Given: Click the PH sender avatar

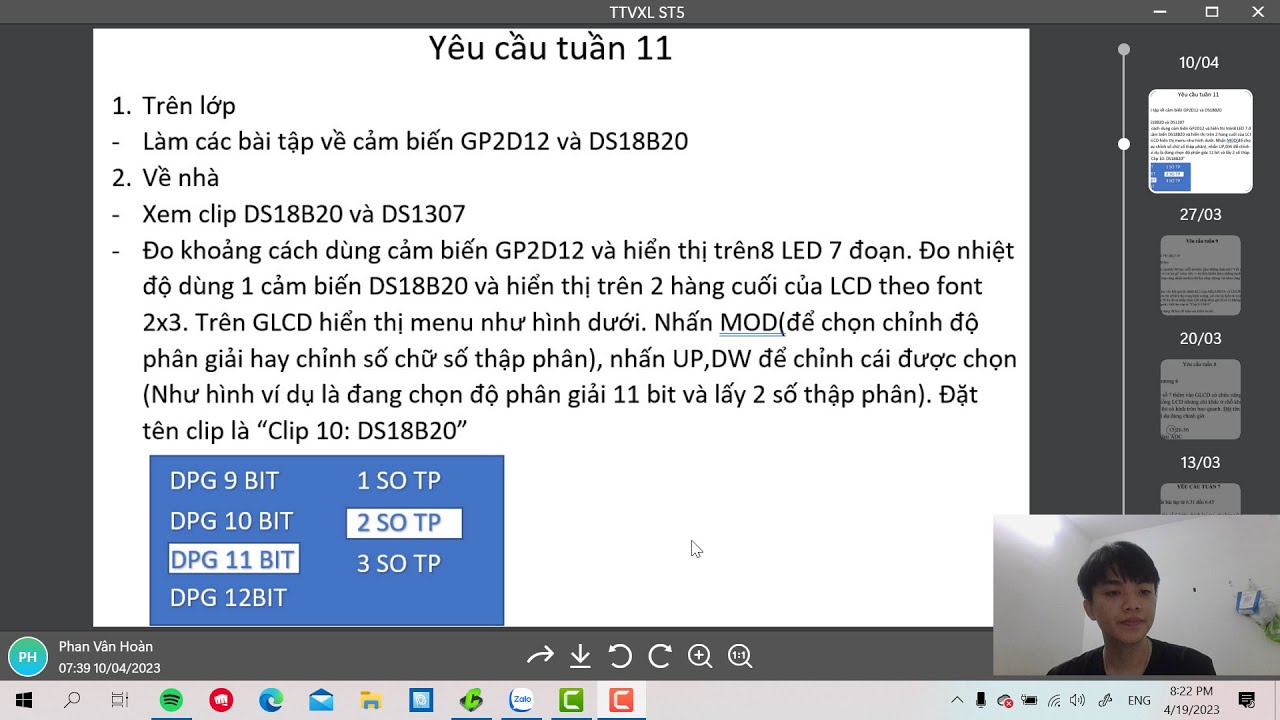Looking at the screenshot, I should pyautogui.click(x=28, y=657).
